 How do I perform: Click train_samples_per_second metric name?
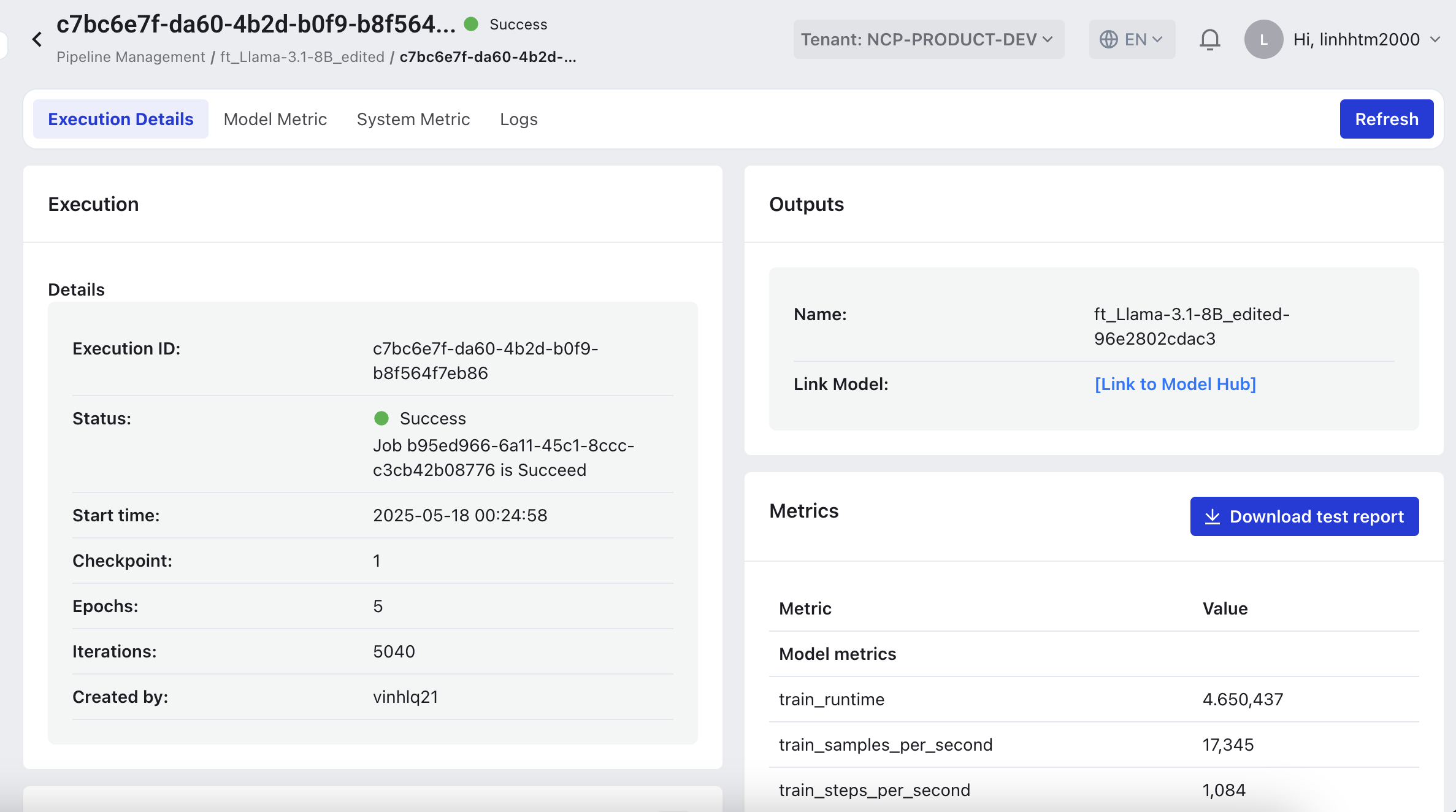pos(886,745)
